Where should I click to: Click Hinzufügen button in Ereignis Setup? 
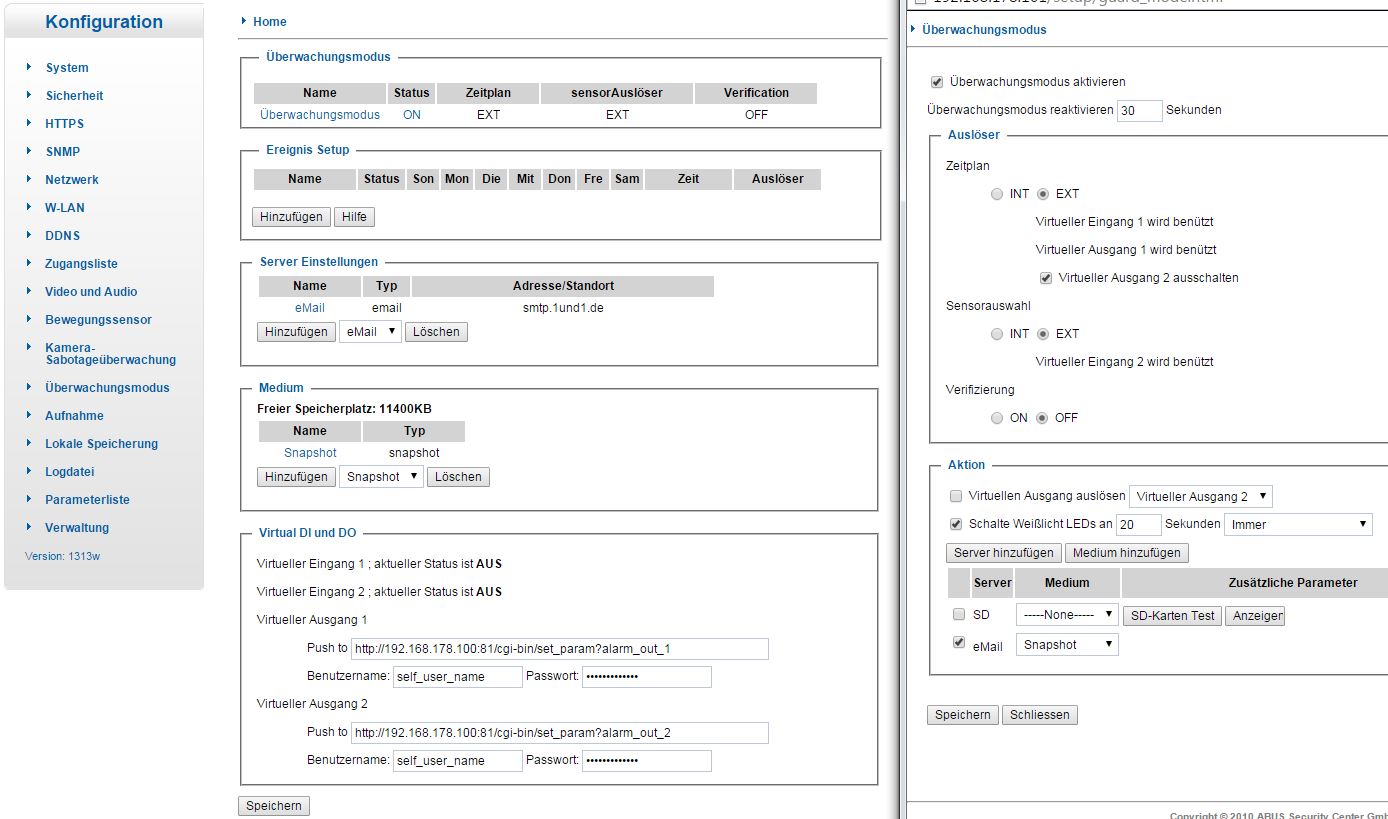point(291,217)
